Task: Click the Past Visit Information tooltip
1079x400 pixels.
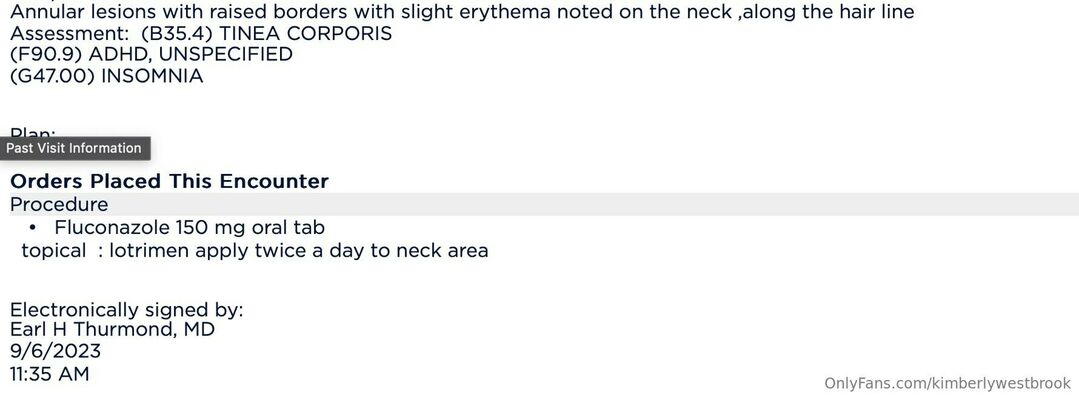Action: (74, 148)
